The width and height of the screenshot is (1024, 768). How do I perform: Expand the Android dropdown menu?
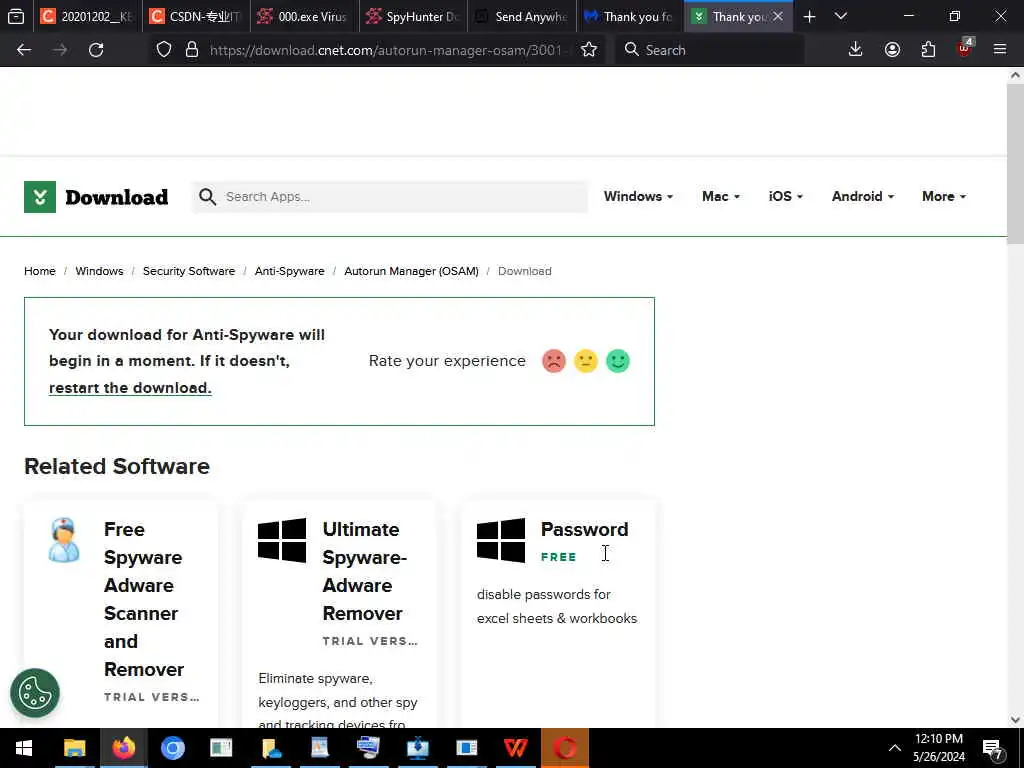pyautogui.click(x=863, y=197)
